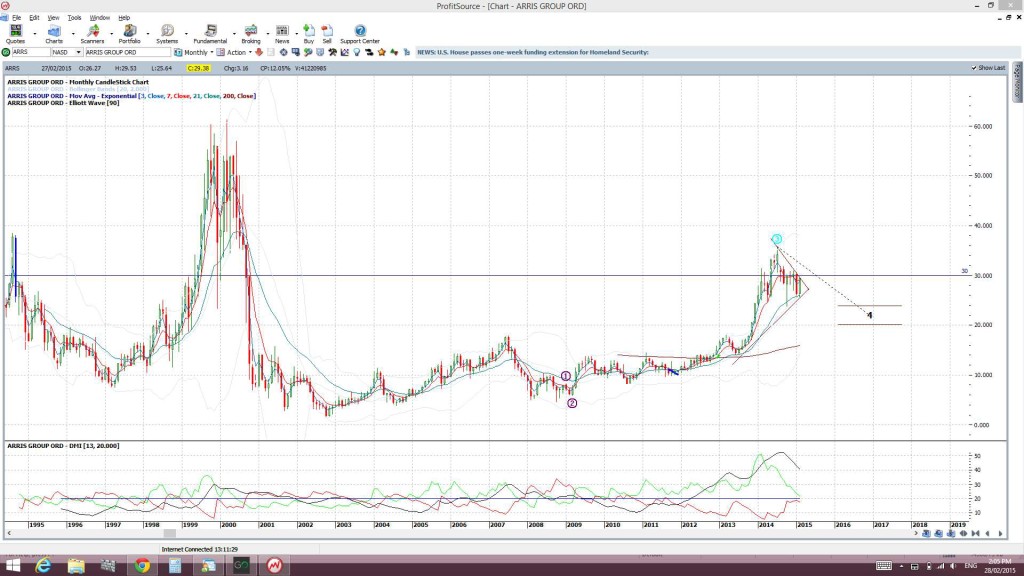Viewport: 1024px width, 576px height.
Task: Click the Elliott Wave indicator label
Action: point(63,103)
